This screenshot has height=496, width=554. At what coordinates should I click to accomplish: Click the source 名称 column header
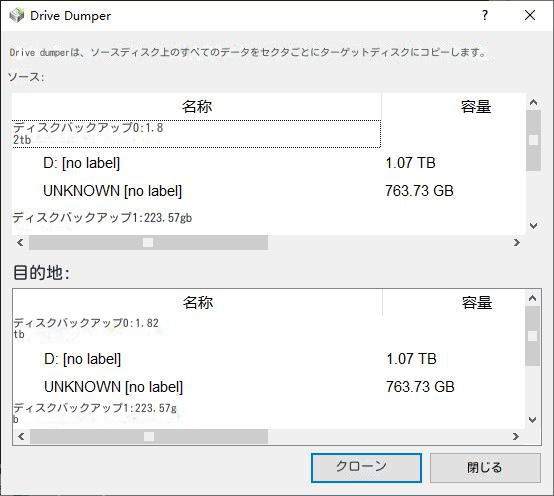click(197, 107)
